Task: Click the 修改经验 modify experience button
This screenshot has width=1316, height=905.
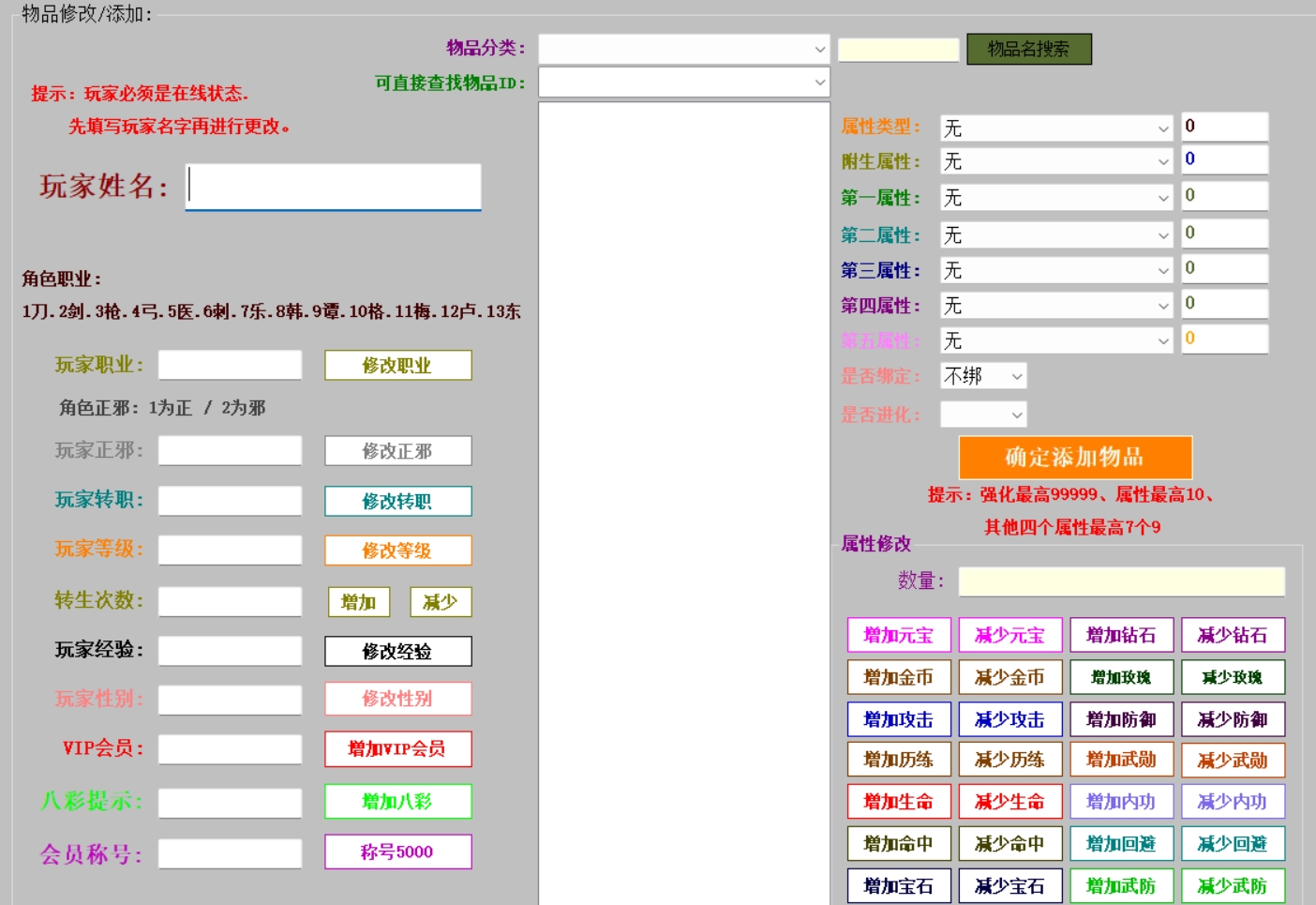Action: [x=397, y=652]
